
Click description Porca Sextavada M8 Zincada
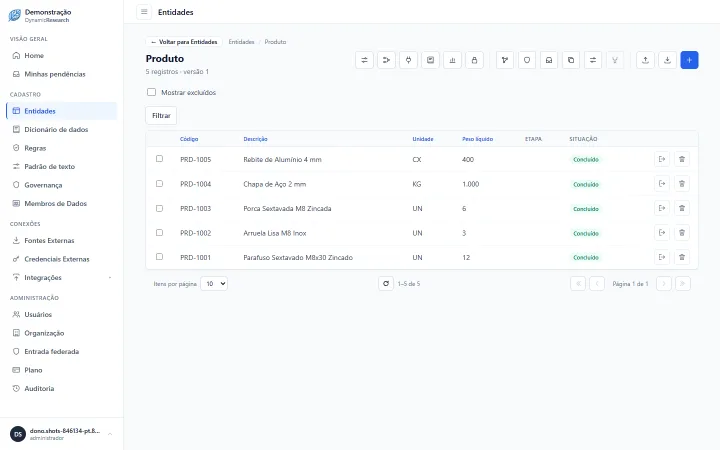[x=287, y=208]
